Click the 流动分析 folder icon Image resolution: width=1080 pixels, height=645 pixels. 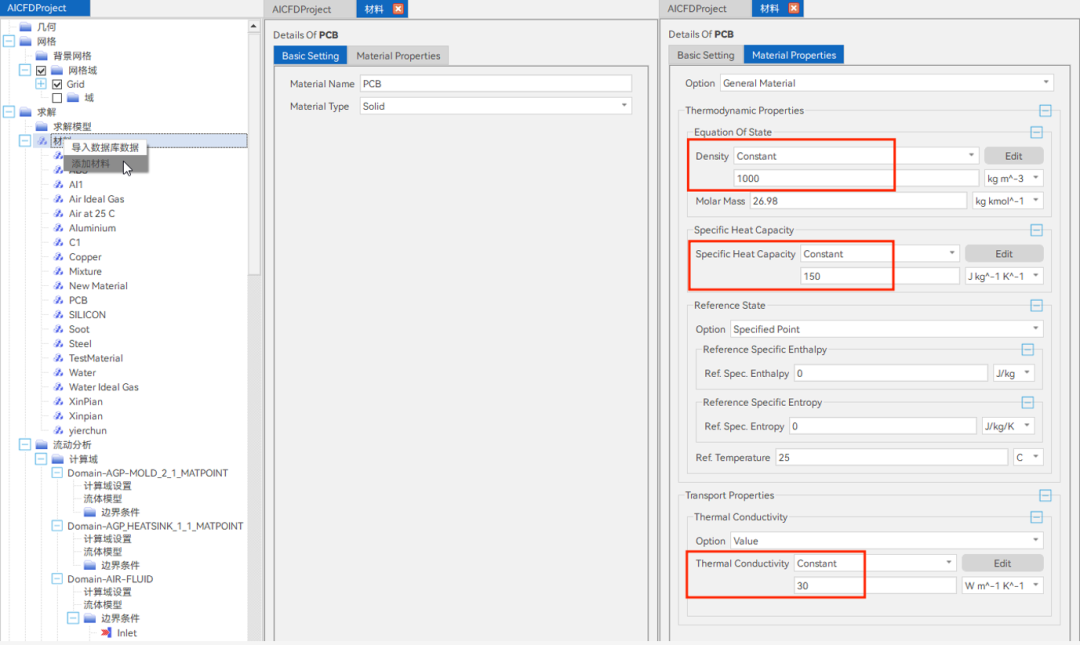[41, 444]
